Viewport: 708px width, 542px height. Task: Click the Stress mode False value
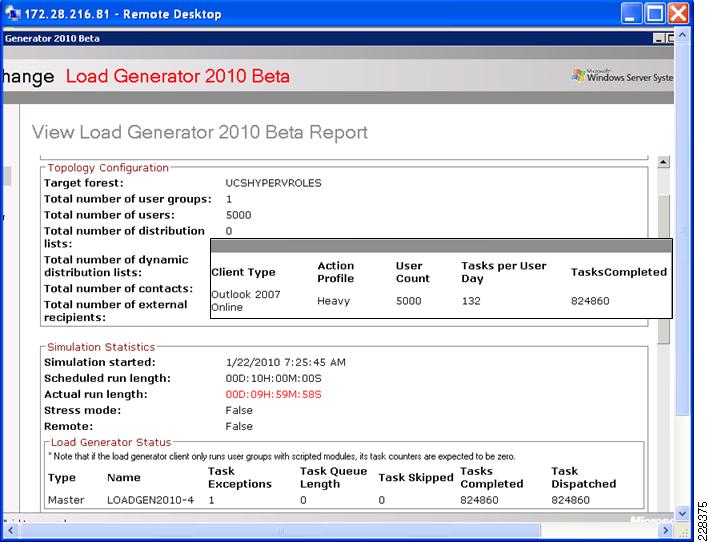click(x=239, y=411)
